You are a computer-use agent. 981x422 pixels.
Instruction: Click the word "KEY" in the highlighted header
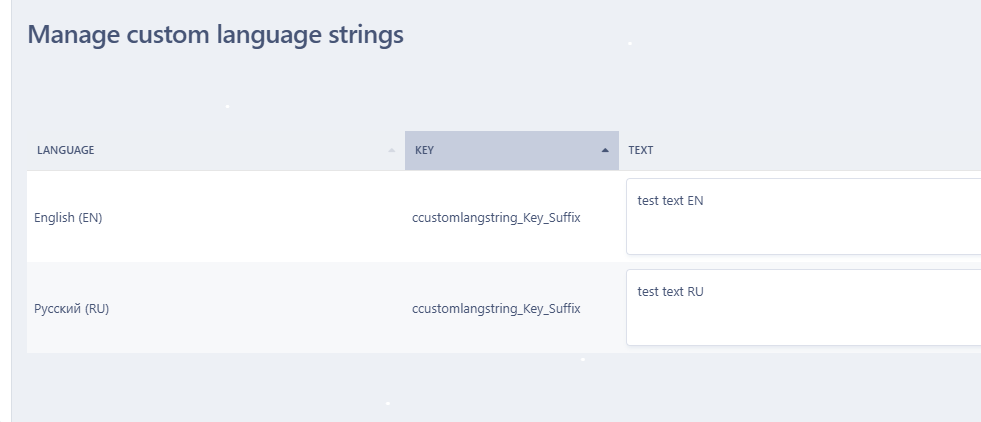tap(424, 151)
